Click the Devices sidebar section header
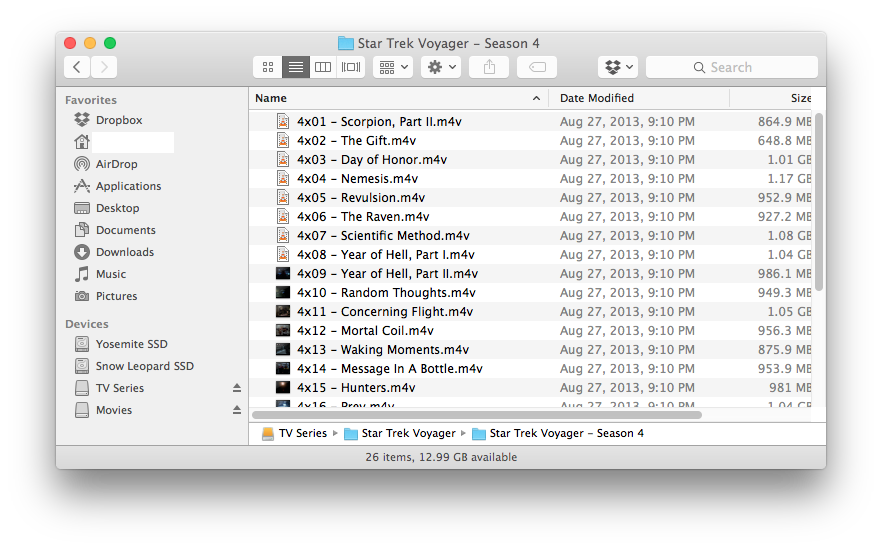 (87, 324)
